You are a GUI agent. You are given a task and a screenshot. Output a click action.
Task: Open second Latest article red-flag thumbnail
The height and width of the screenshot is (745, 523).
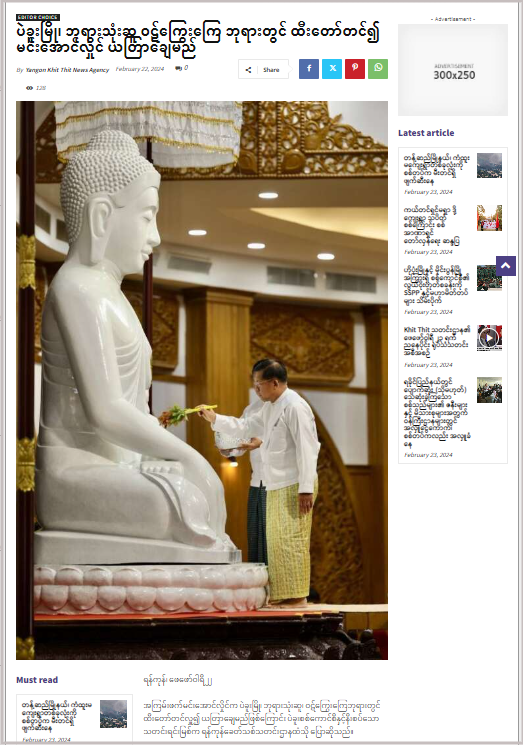(x=489, y=218)
